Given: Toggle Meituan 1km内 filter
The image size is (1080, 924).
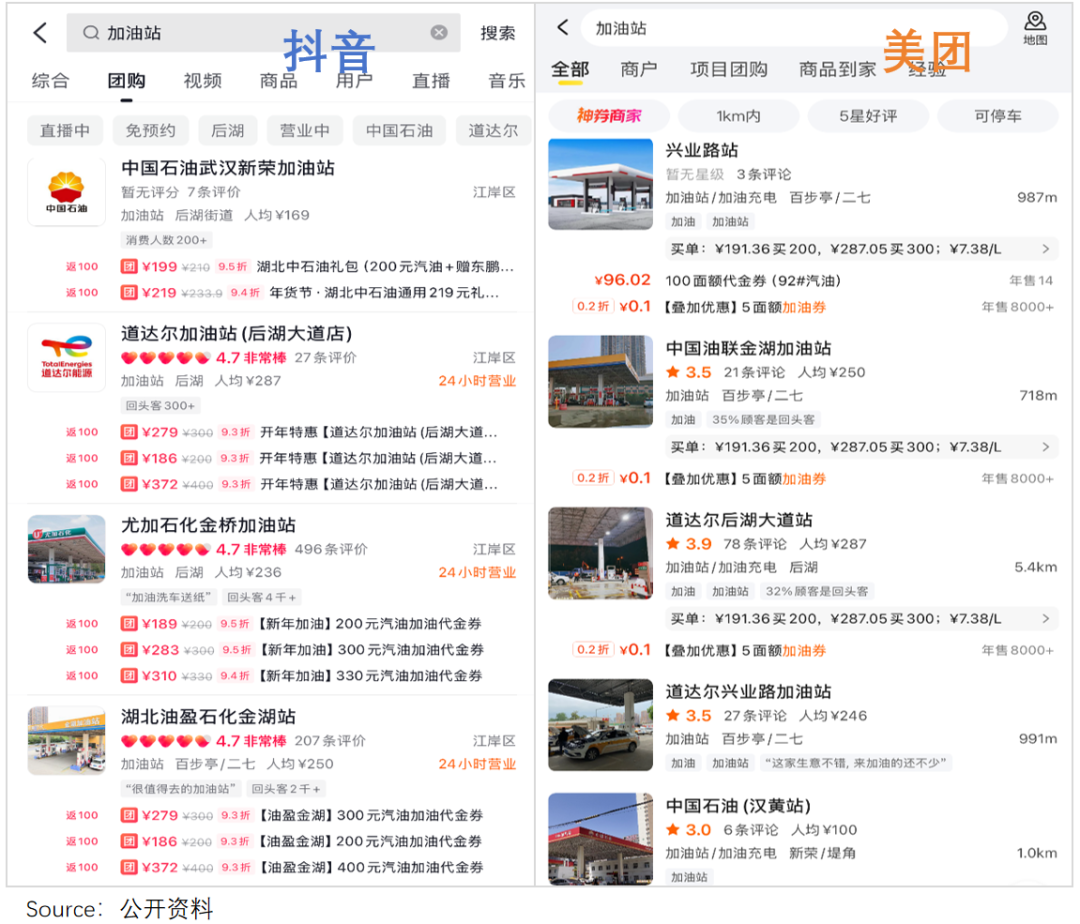Looking at the screenshot, I should pos(738,116).
